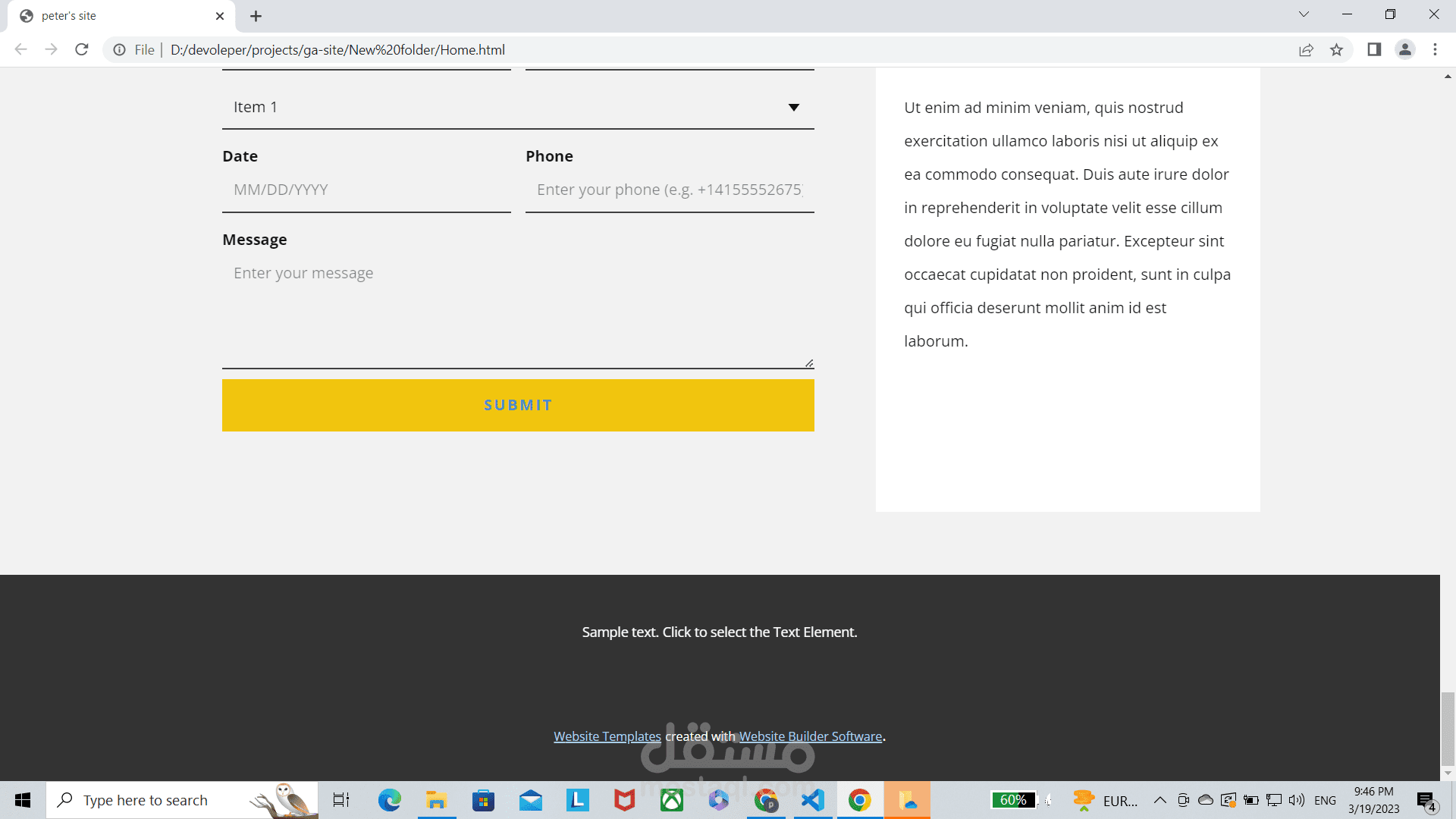Open the Chrome profile avatar
Image resolution: width=1456 pixels, height=819 pixels.
point(1405,49)
